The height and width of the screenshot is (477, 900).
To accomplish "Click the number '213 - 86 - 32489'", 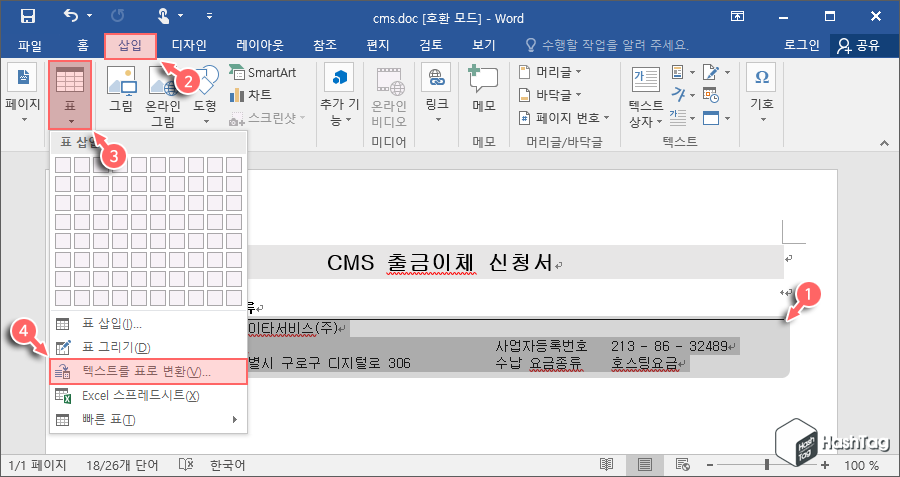I will pos(669,346).
